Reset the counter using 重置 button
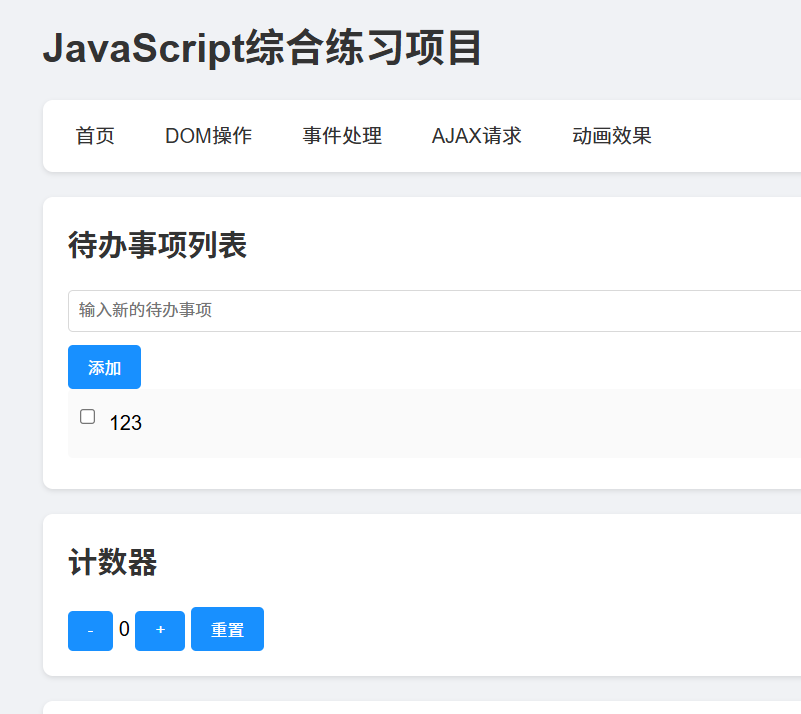This screenshot has height=714, width=801. pos(227,630)
